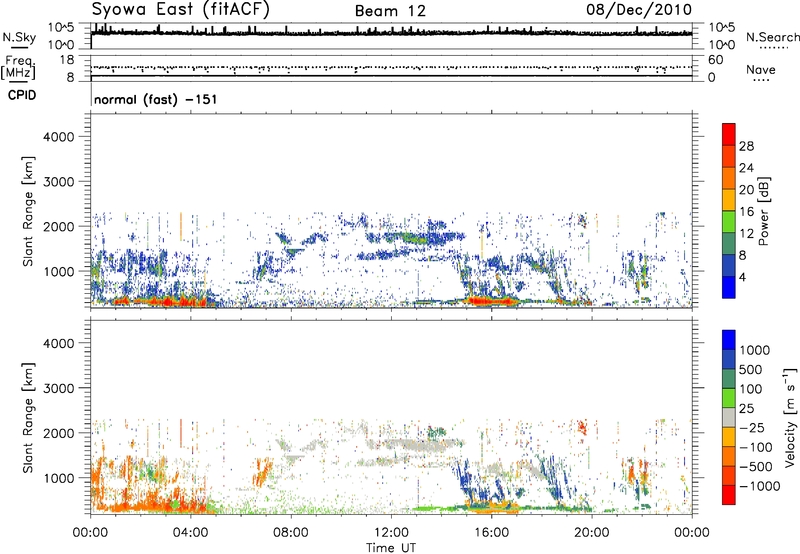Click the 'CPID' label

(x=22, y=95)
